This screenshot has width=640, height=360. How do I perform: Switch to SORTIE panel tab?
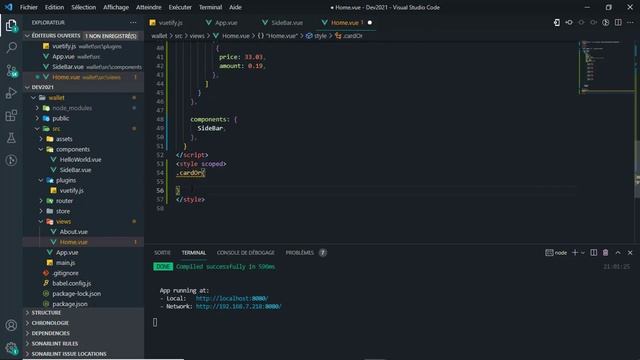point(162,253)
